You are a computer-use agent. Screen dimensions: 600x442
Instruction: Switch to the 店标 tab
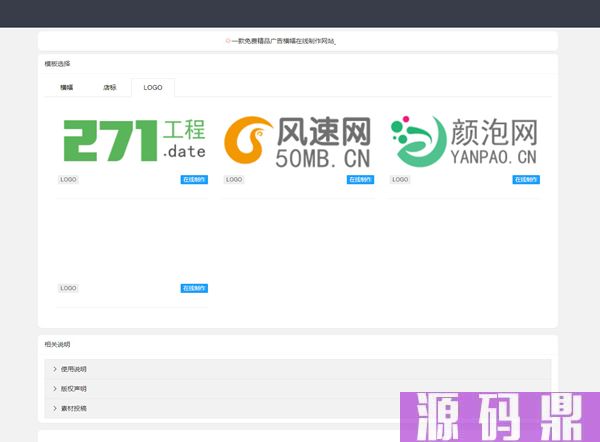[x=109, y=88]
